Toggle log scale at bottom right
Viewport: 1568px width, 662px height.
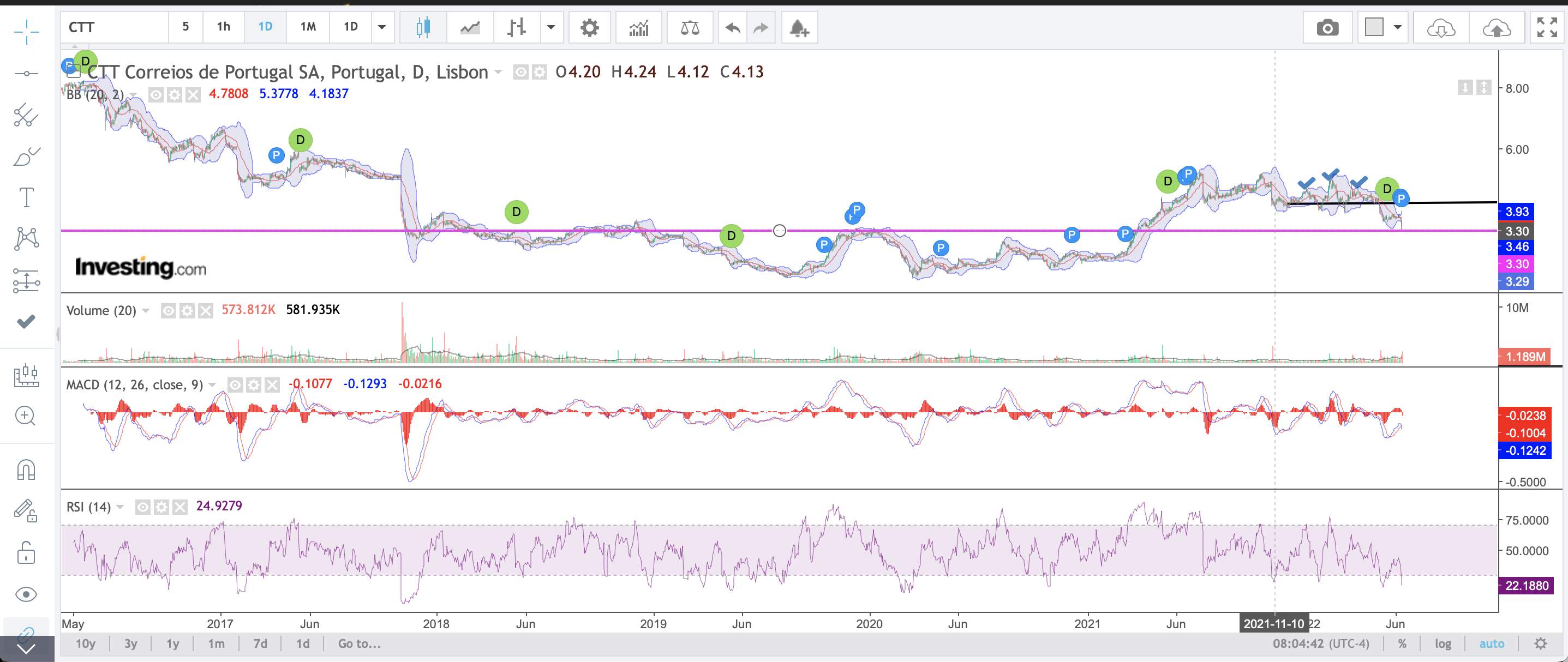[1443, 644]
